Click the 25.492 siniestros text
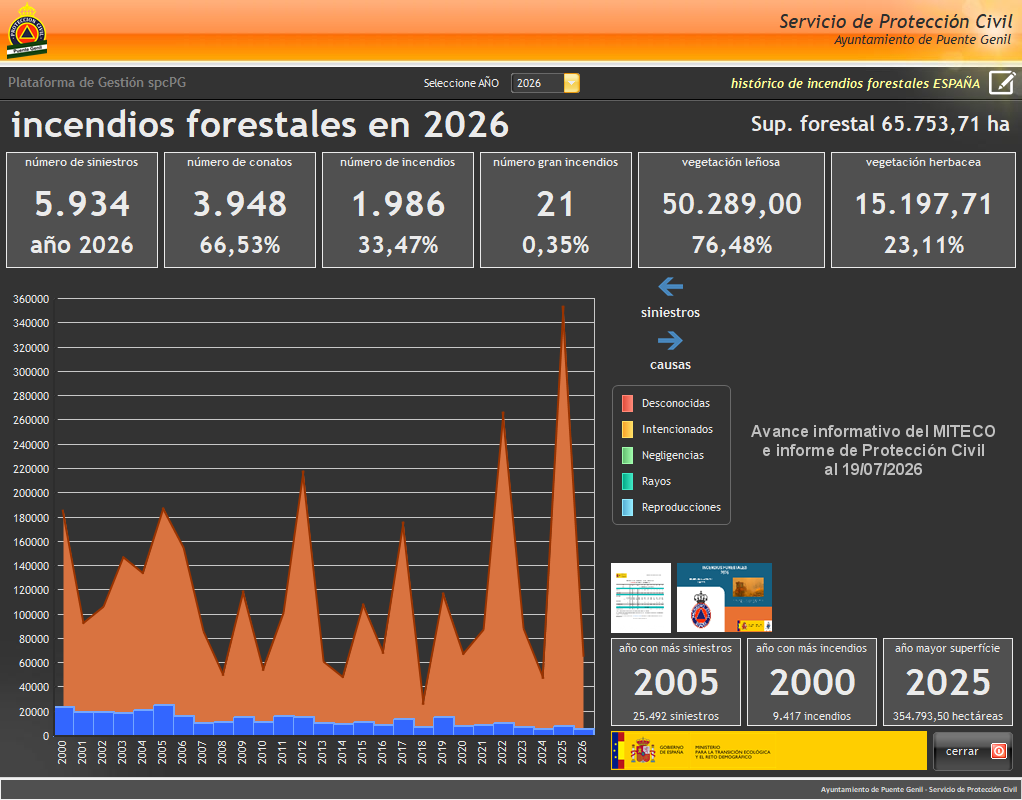This screenshot has width=1022, height=800. coord(676,716)
